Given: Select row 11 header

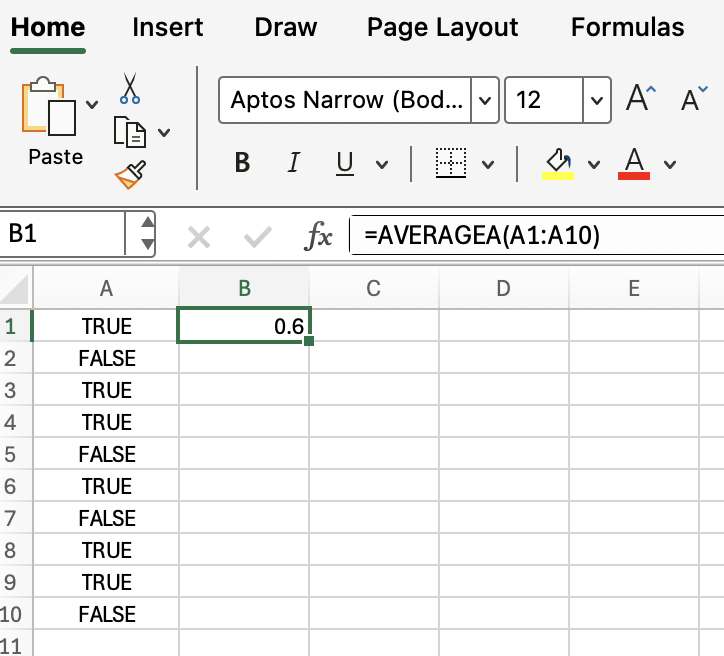Looking at the screenshot, I should tap(16, 644).
